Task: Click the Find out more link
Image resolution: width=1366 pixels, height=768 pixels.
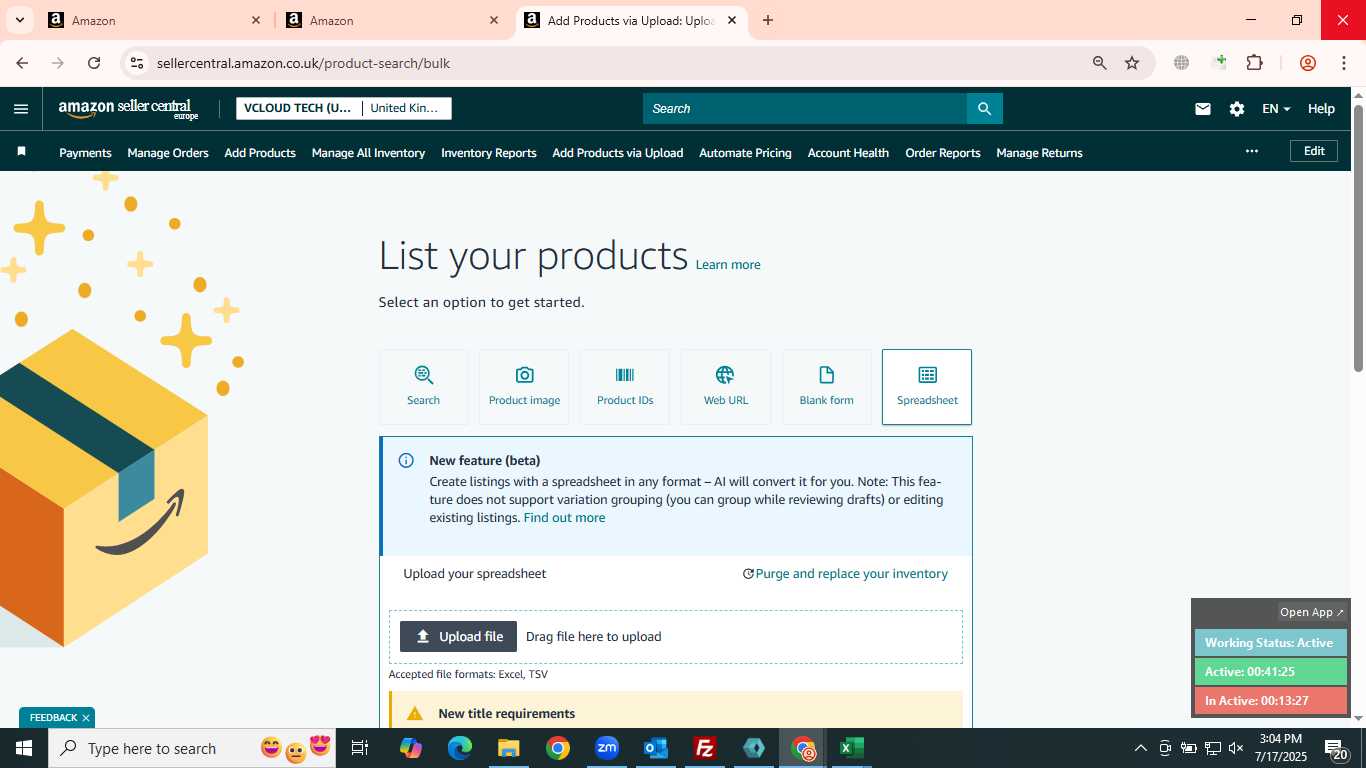Action: click(x=564, y=518)
